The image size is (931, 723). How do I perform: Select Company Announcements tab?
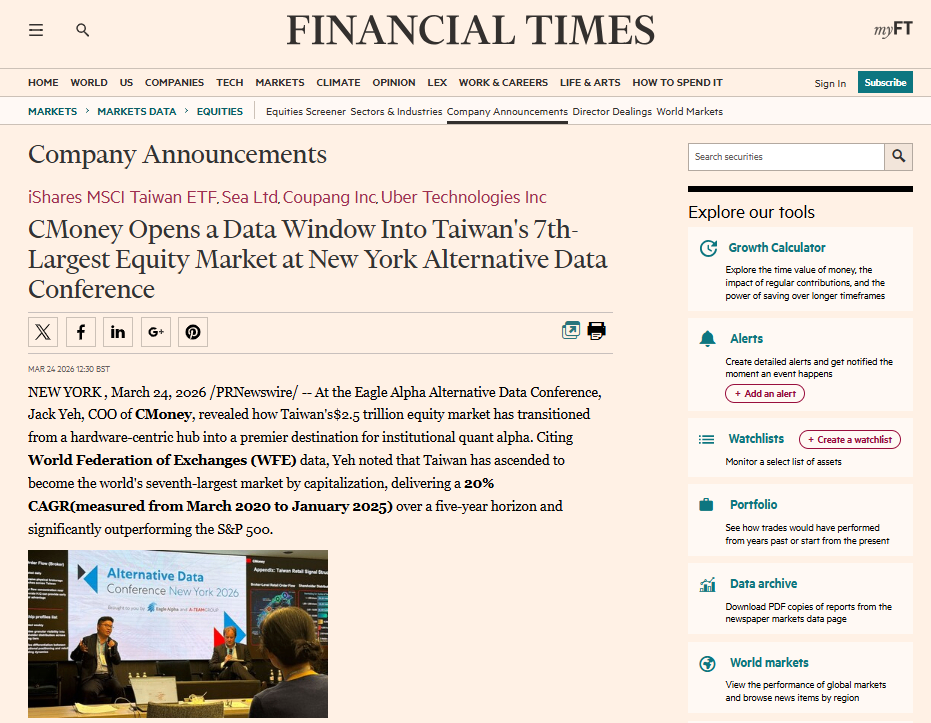507,111
